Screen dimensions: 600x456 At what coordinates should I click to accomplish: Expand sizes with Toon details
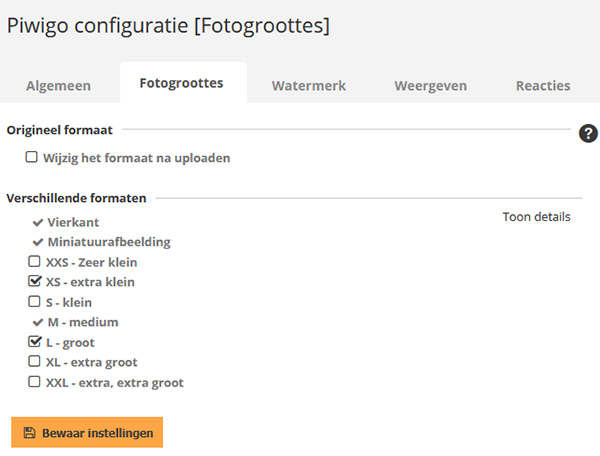pyautogui.click(x=536, y=217)
